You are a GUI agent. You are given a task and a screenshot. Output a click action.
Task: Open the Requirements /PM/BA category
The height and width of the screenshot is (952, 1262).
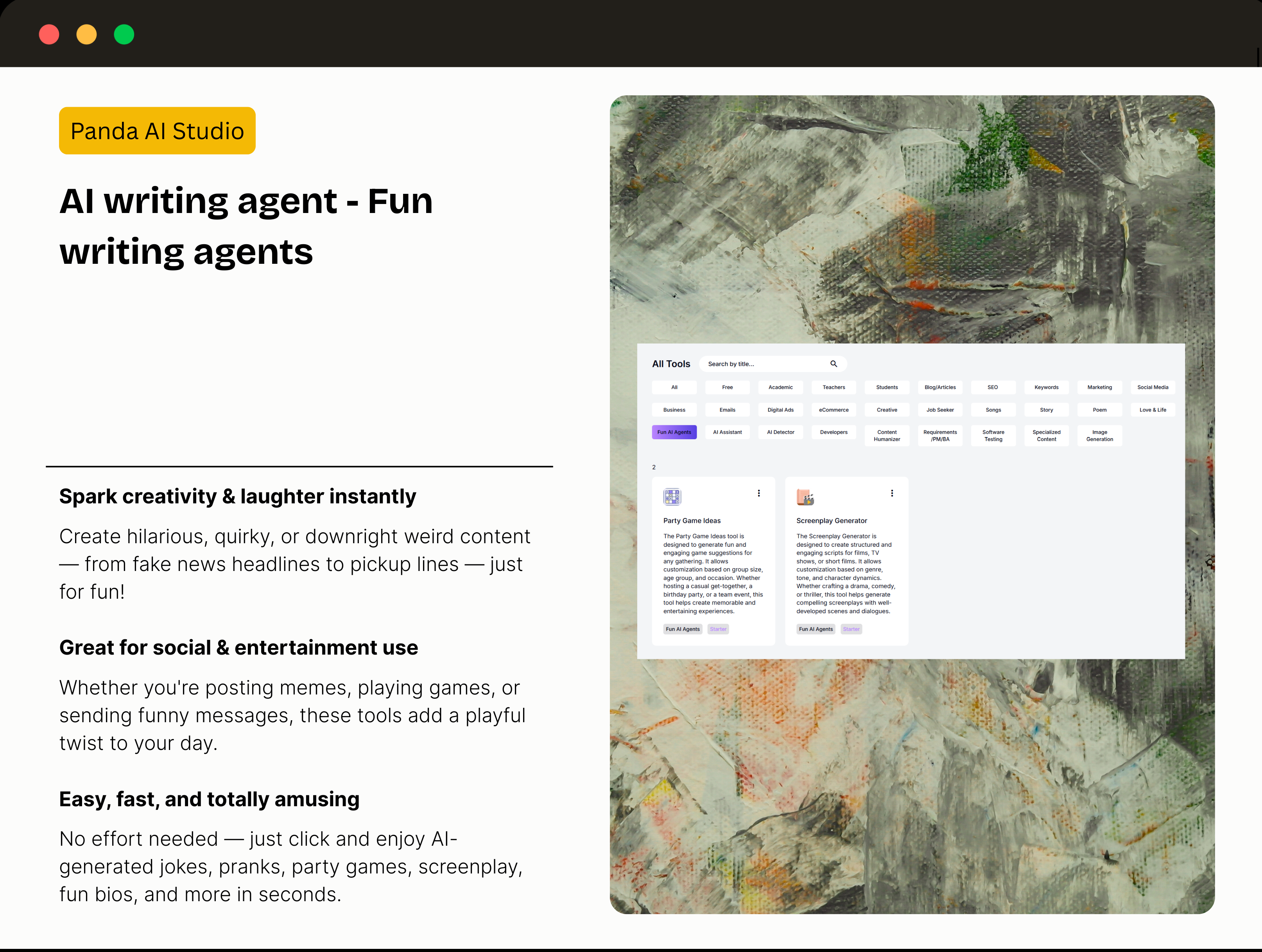pos(940,436)
